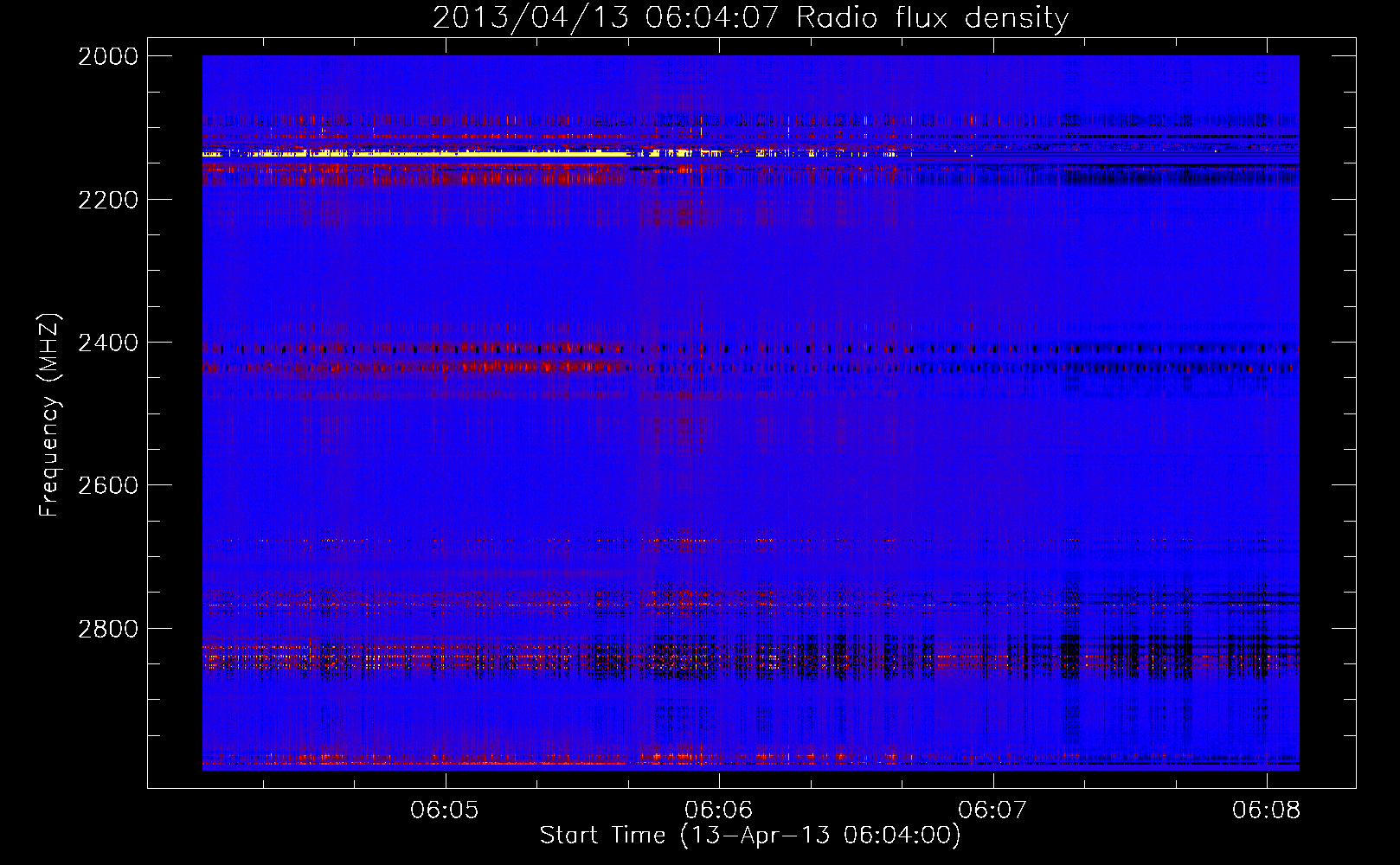This screenshot has height=865, width=1400.
Task: Click the 2800 frequency tick label
Action: pyautogui.click(x=108, y=628)
